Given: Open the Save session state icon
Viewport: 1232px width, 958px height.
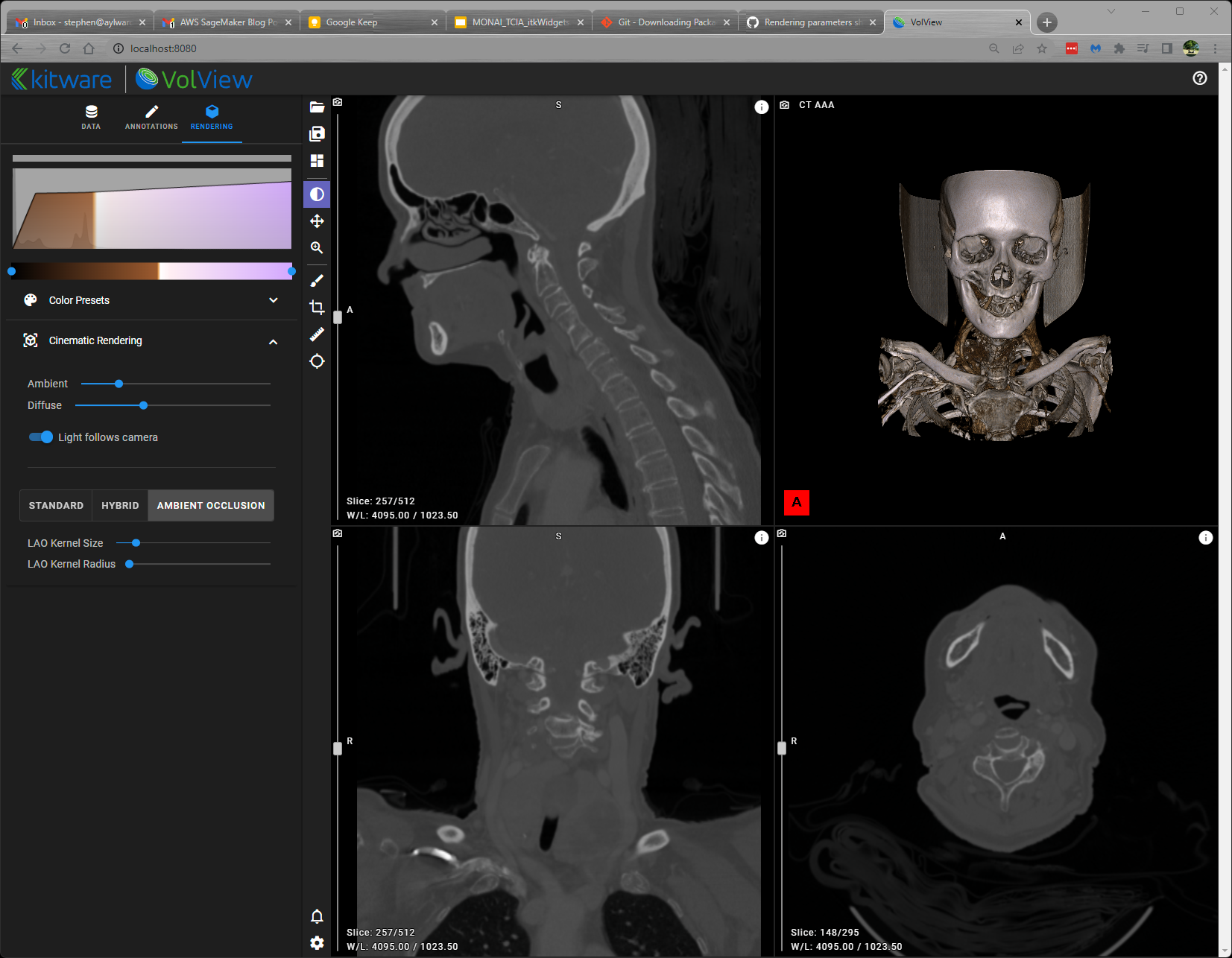Looking at the screenshot, I should point(317,133).
